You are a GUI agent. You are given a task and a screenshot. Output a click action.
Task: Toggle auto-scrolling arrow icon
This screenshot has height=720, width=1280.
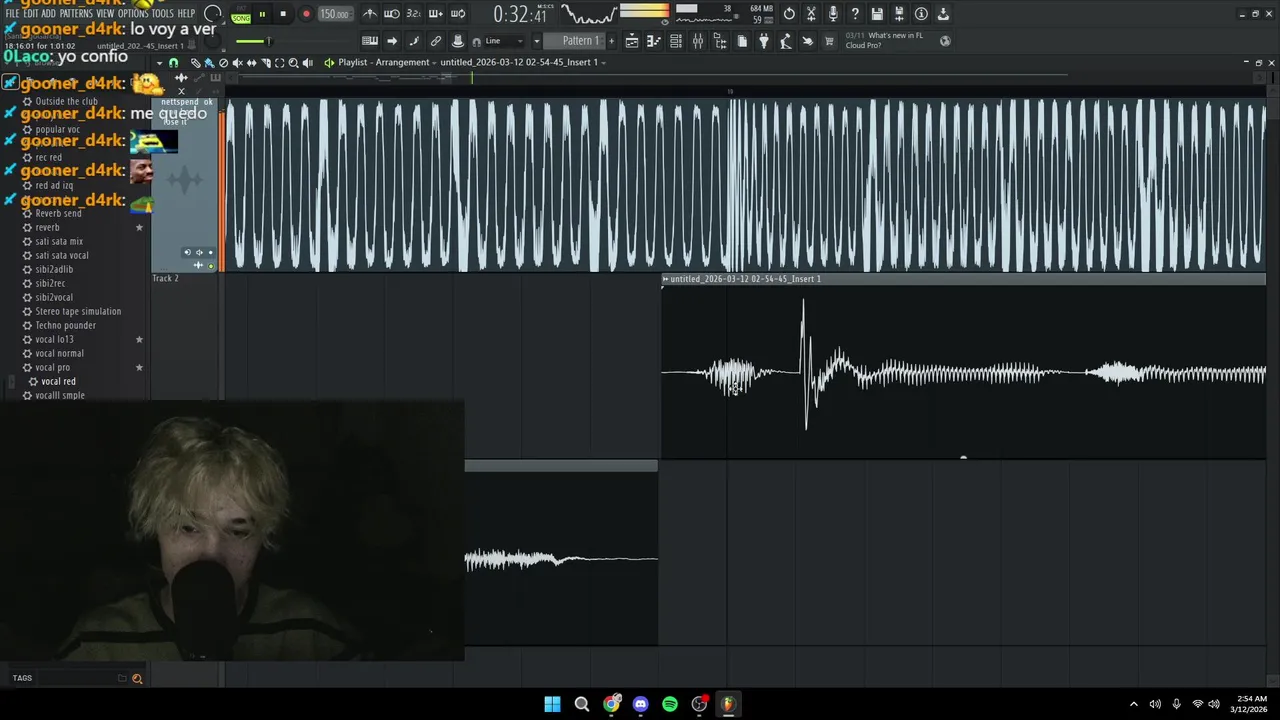click(392, 41)
